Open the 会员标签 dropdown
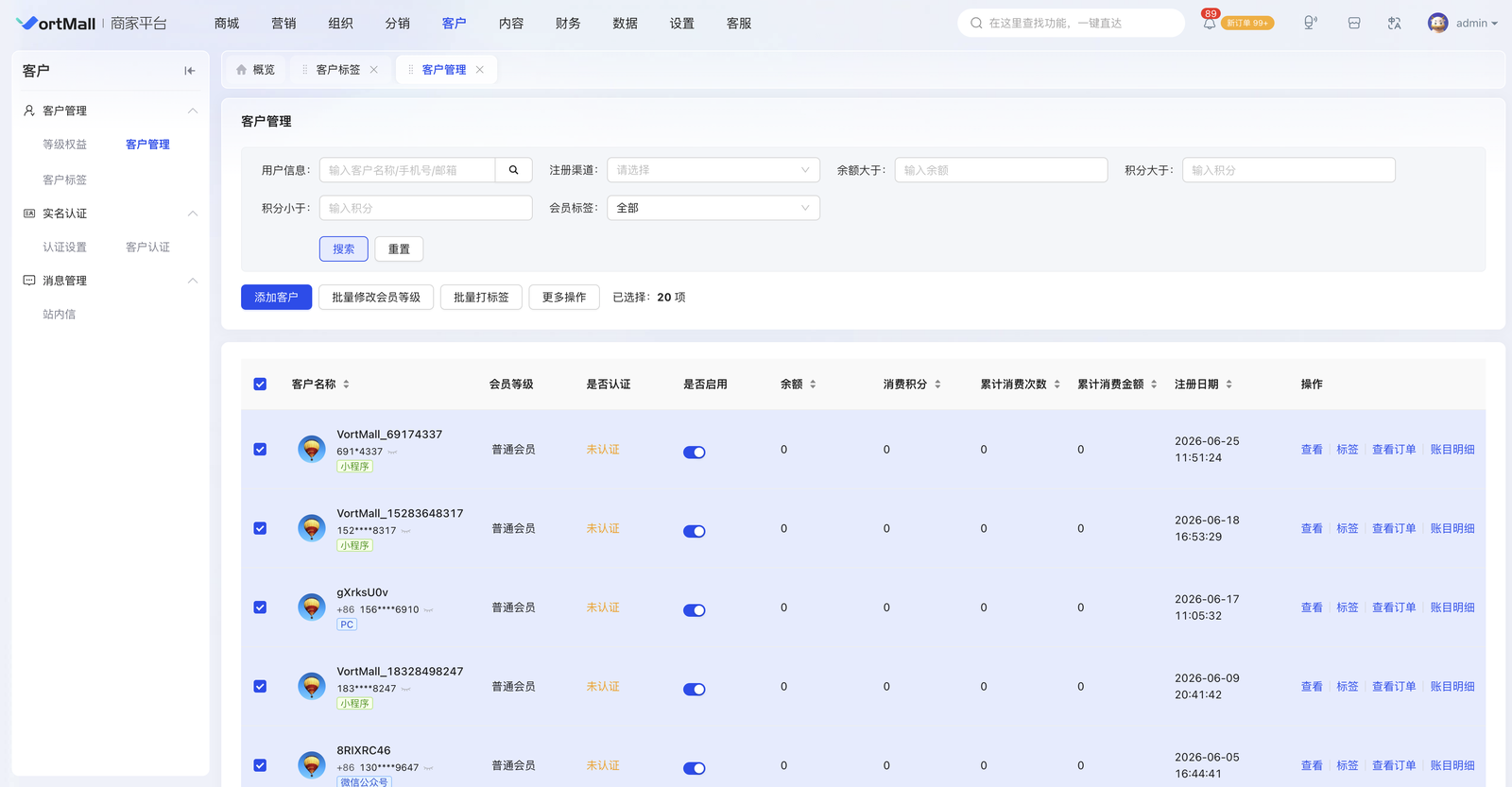Screen dimensions: 1512x787 coord(713,208)
